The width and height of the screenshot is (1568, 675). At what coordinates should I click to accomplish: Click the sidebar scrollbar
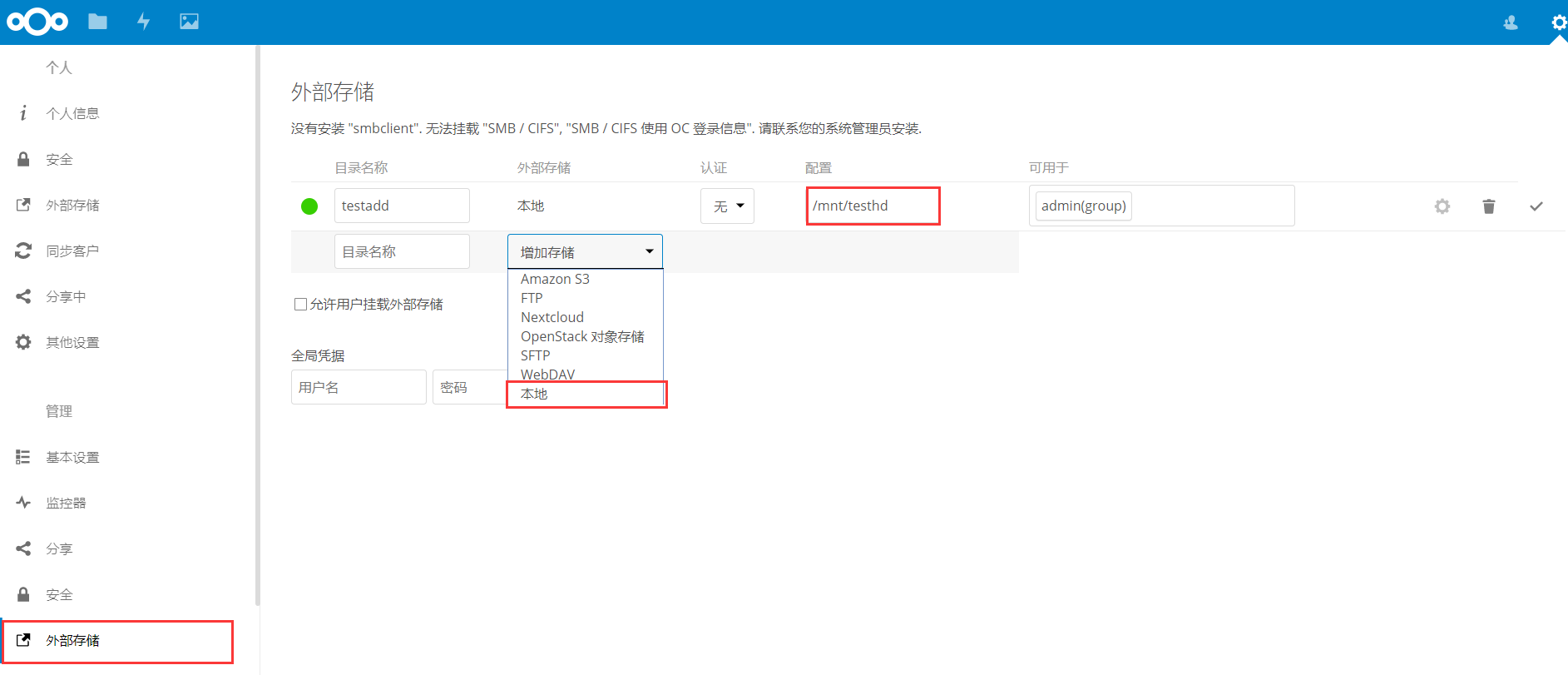click(258, 325)
